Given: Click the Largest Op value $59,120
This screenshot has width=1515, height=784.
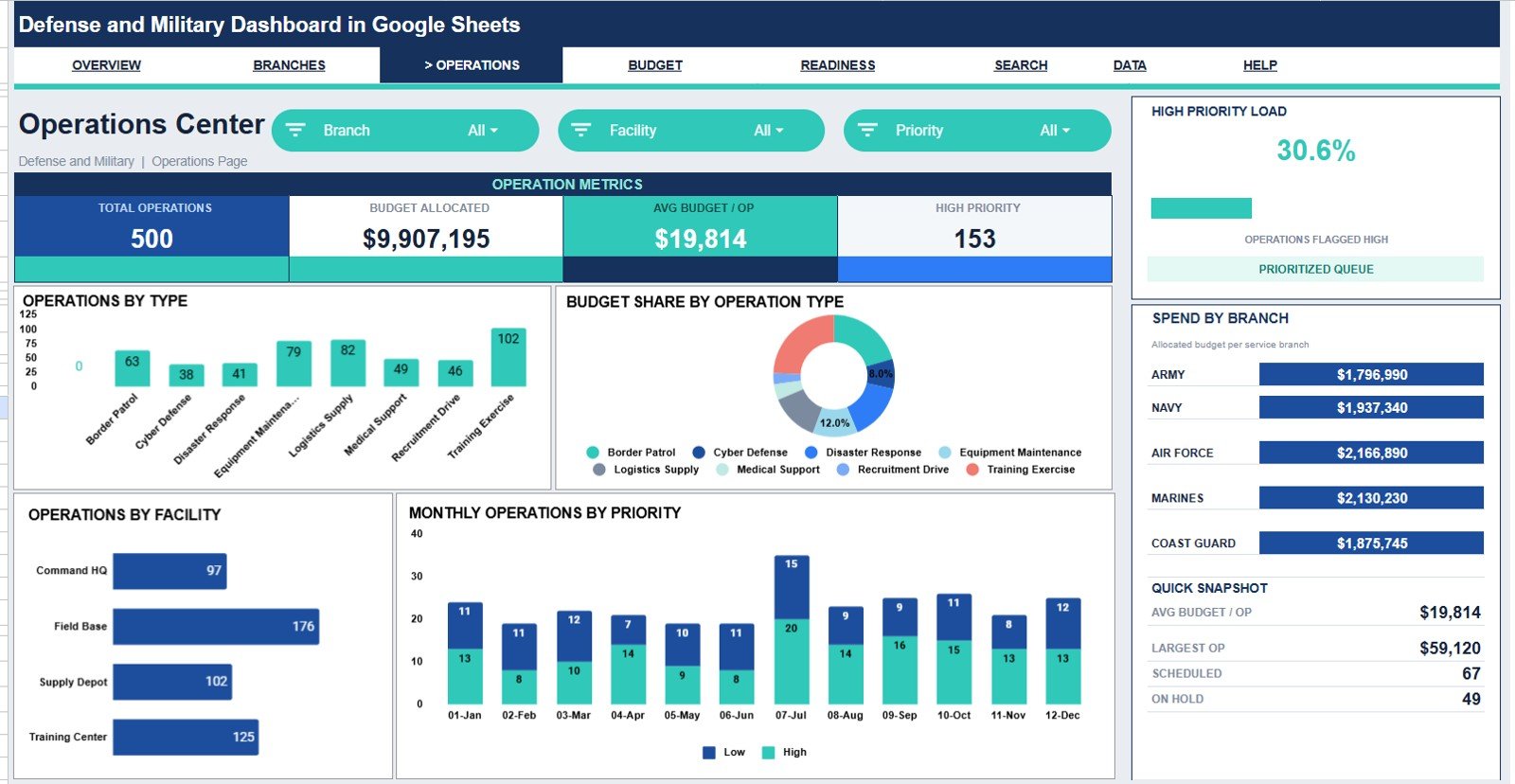Looking at the screenshot, I should pyautogui.click(x=1450, y=649).
